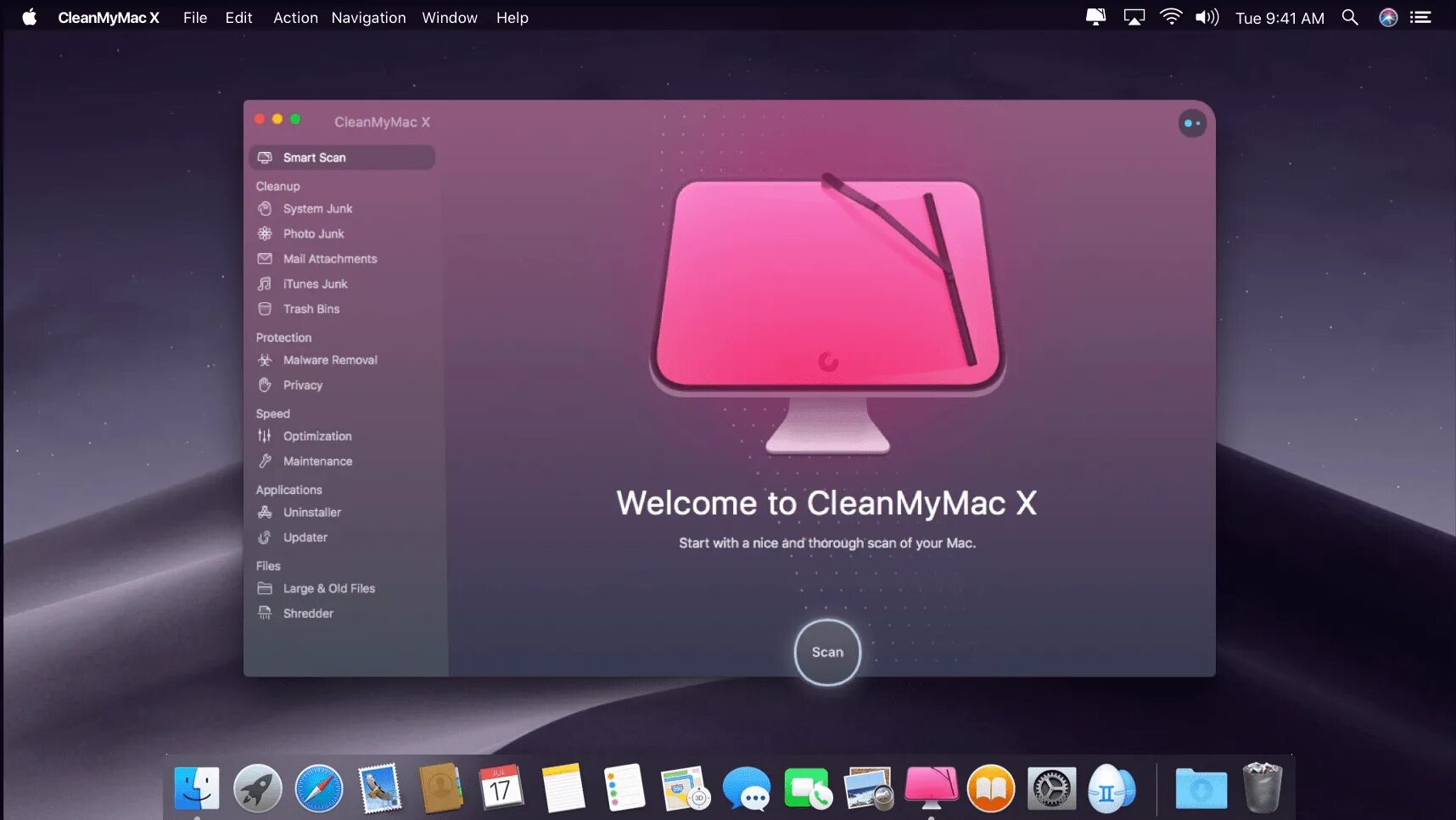Open Finder from the Dock

pos(197,789)
